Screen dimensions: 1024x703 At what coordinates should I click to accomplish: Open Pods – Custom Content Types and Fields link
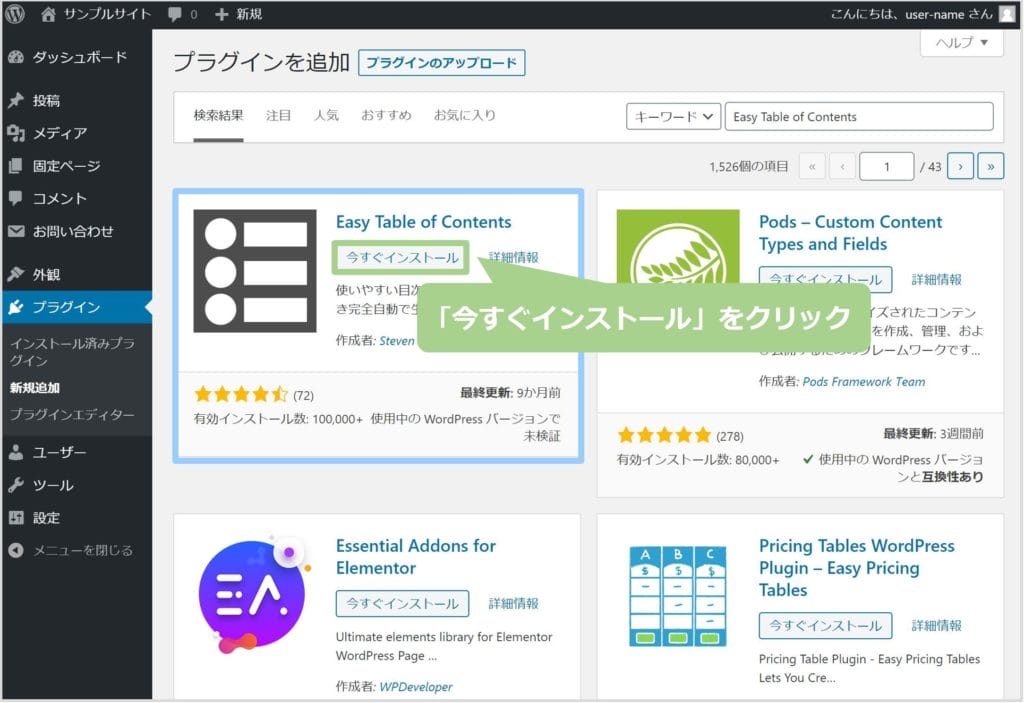(850, 233)
